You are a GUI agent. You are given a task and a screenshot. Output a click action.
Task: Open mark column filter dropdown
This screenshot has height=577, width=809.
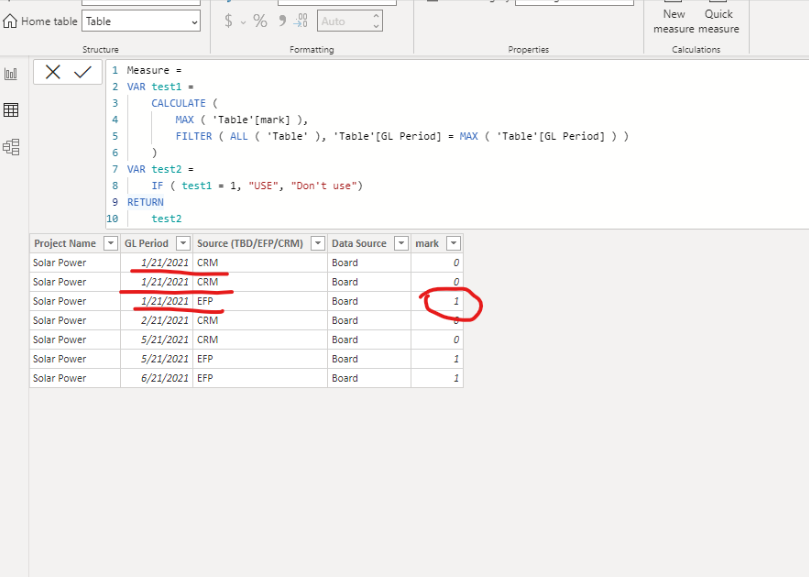tap(453, 244)
